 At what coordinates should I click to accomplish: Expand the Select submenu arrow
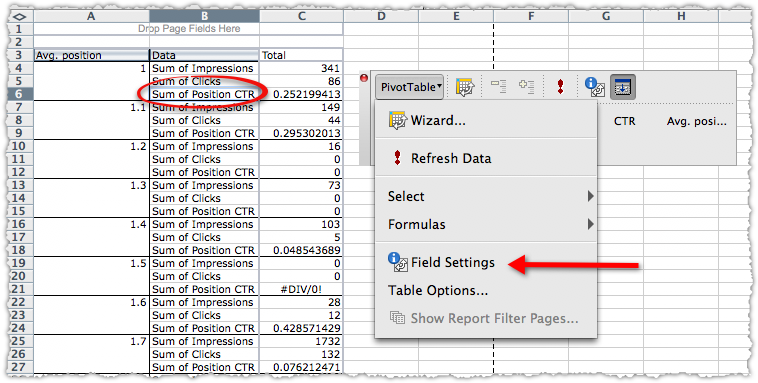[590, 196]
